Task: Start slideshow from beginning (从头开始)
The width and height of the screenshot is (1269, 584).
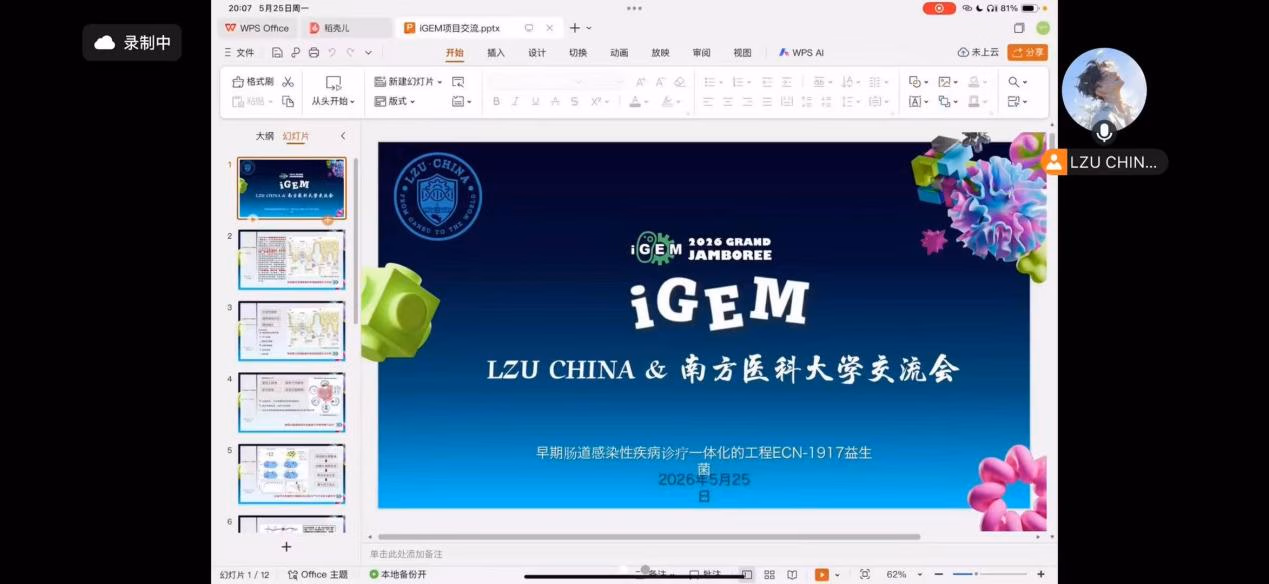Action: pyautogui.click(x=333, y=91)
